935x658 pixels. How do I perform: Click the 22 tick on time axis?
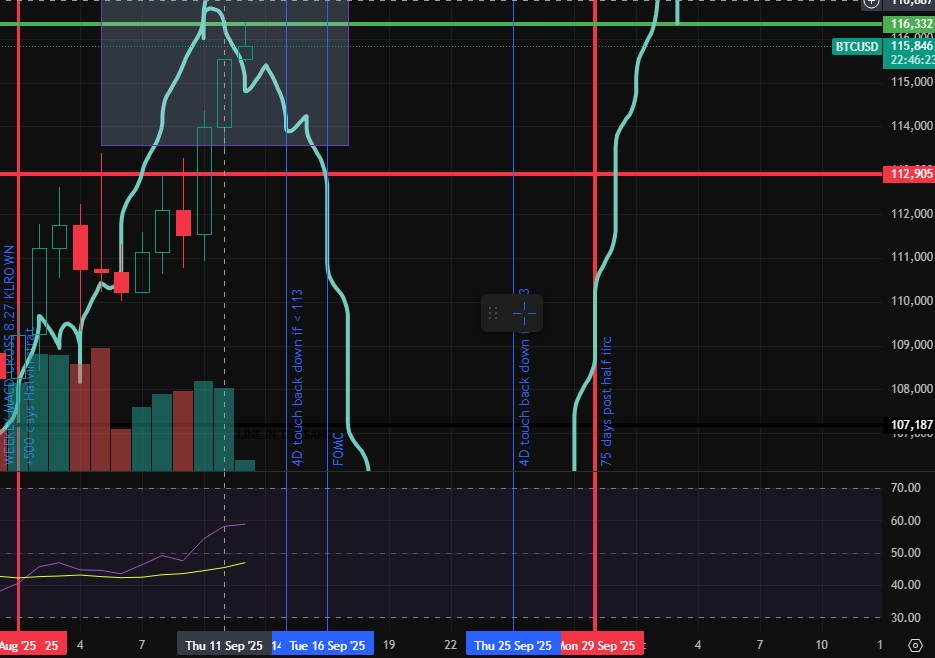point(451,645)
